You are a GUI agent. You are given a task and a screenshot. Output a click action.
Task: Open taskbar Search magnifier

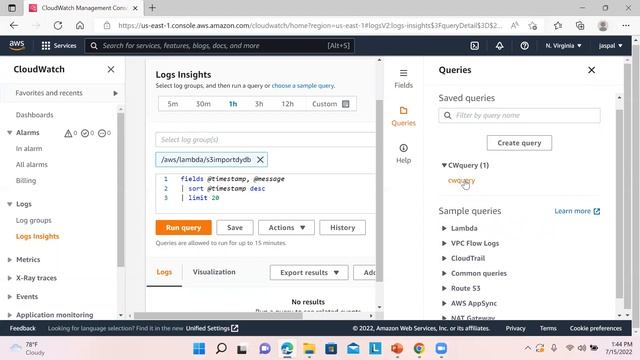[221, 349]
